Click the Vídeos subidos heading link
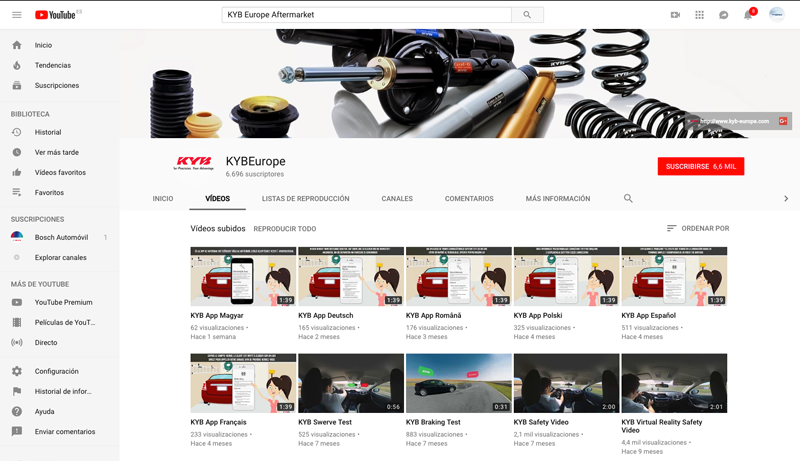The image size is (800, 461). click(x=218, y=228)
